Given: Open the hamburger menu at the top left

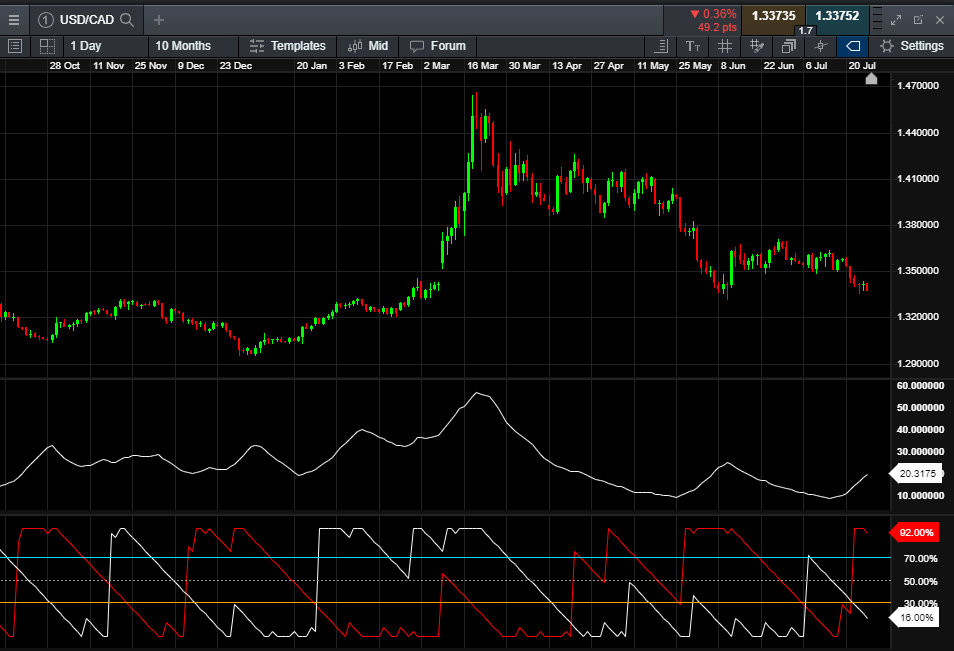Looking at the screenshot, I should pos(13,20).
